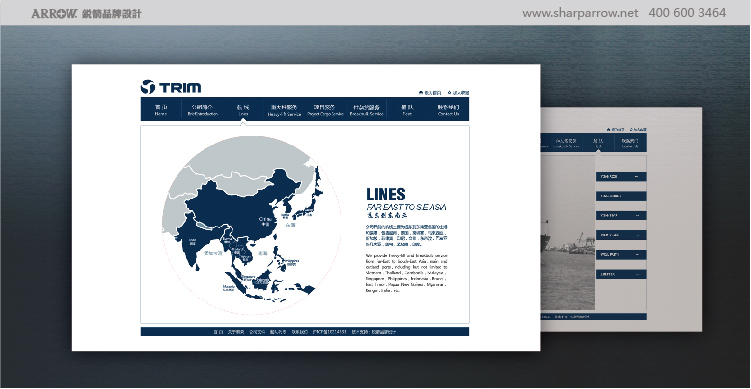Click the home icon above the navigation bar

421,92
